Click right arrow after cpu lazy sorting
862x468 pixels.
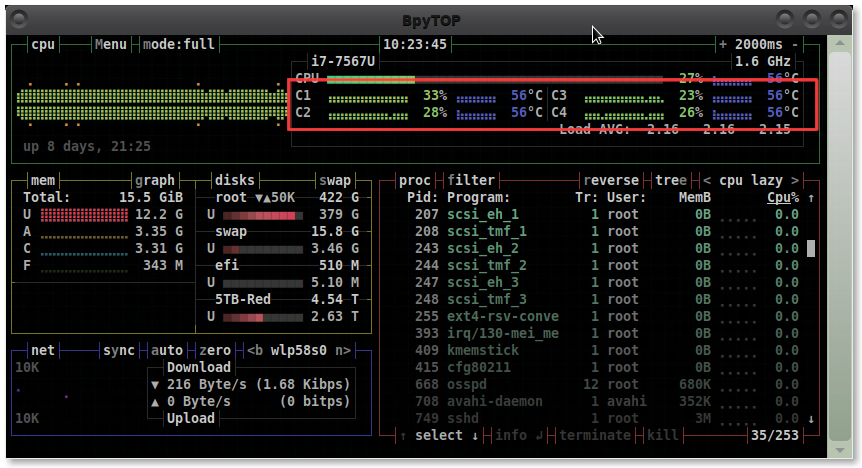click(795, 180)
